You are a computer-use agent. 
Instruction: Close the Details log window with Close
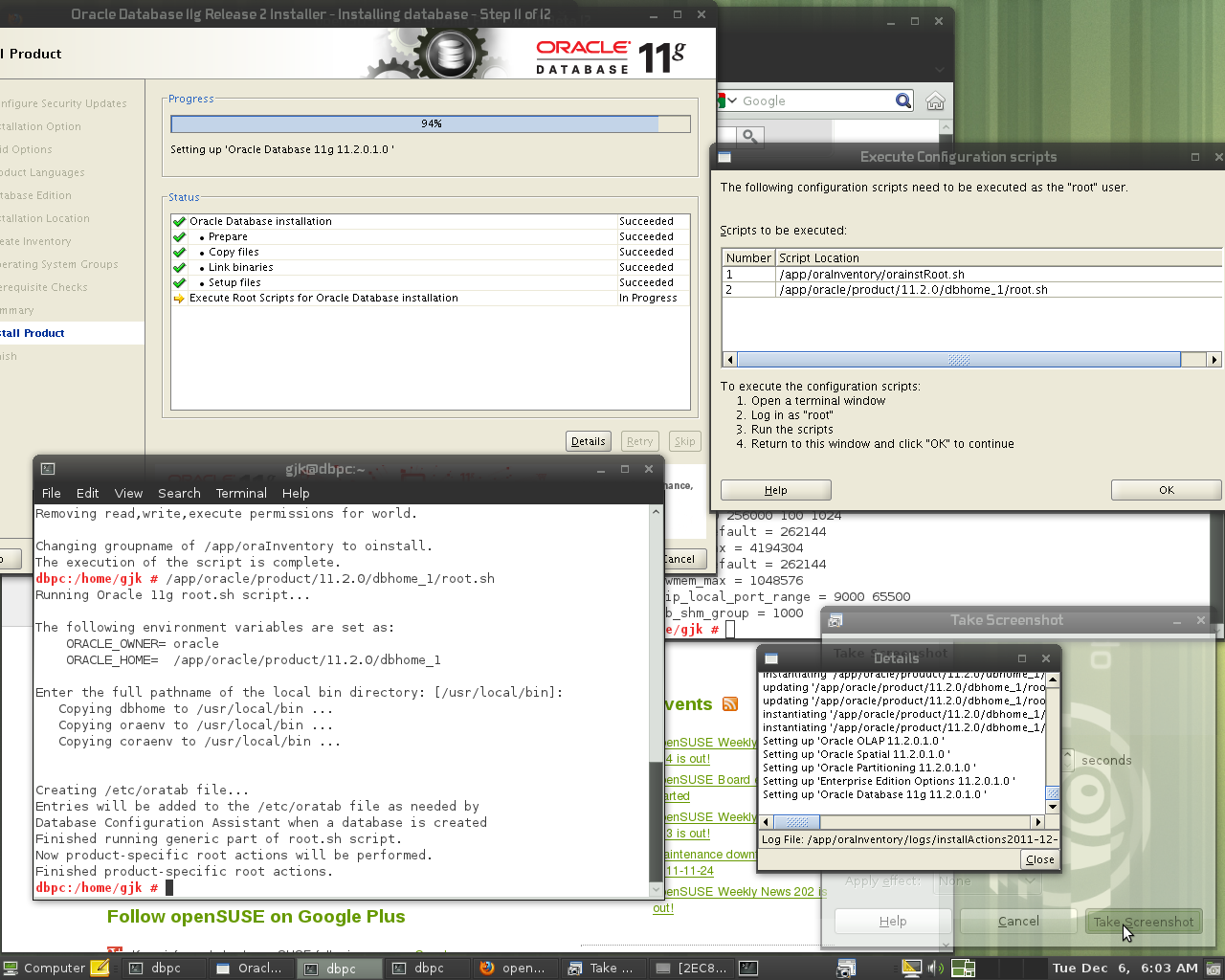[x=1039, y=859]
